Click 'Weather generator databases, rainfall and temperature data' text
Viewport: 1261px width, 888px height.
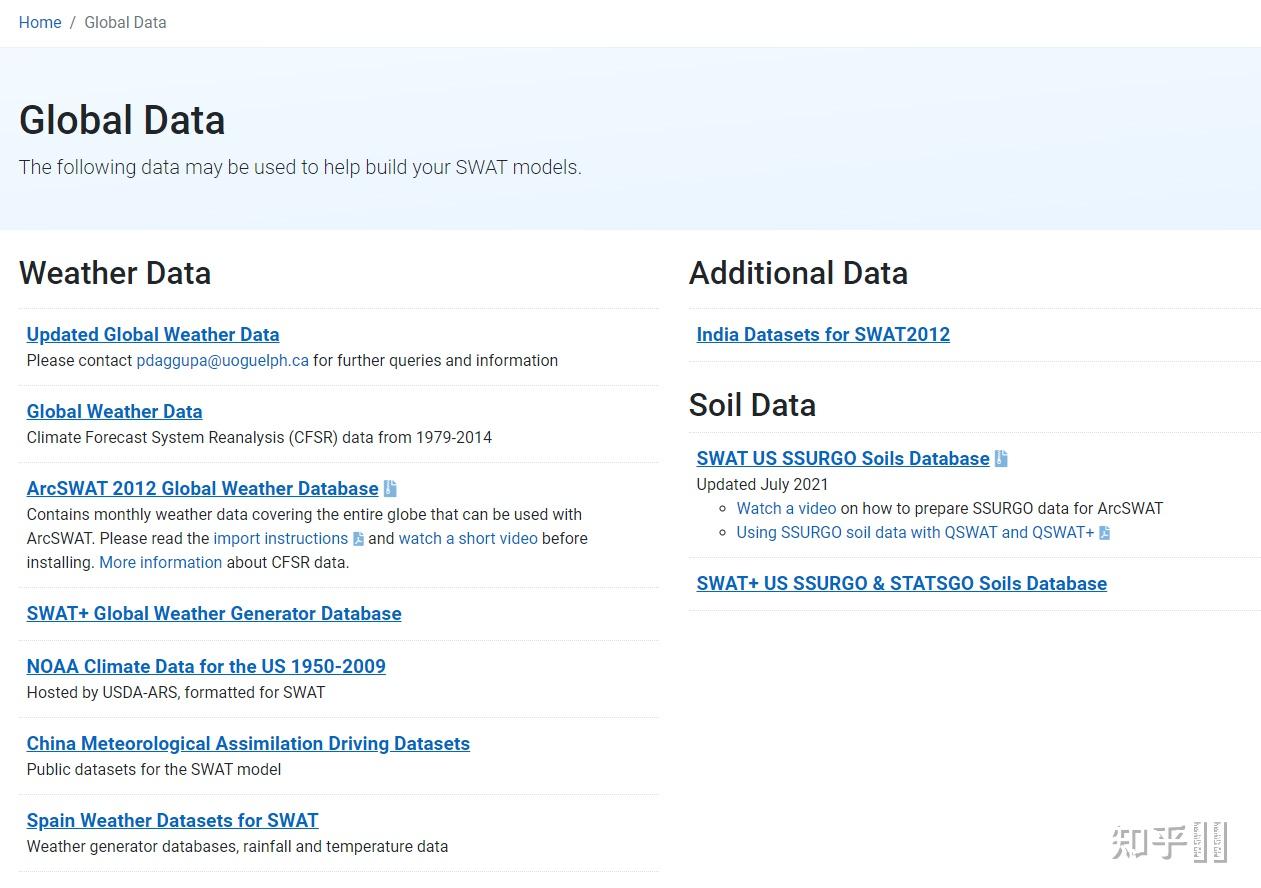pos(237,846)
